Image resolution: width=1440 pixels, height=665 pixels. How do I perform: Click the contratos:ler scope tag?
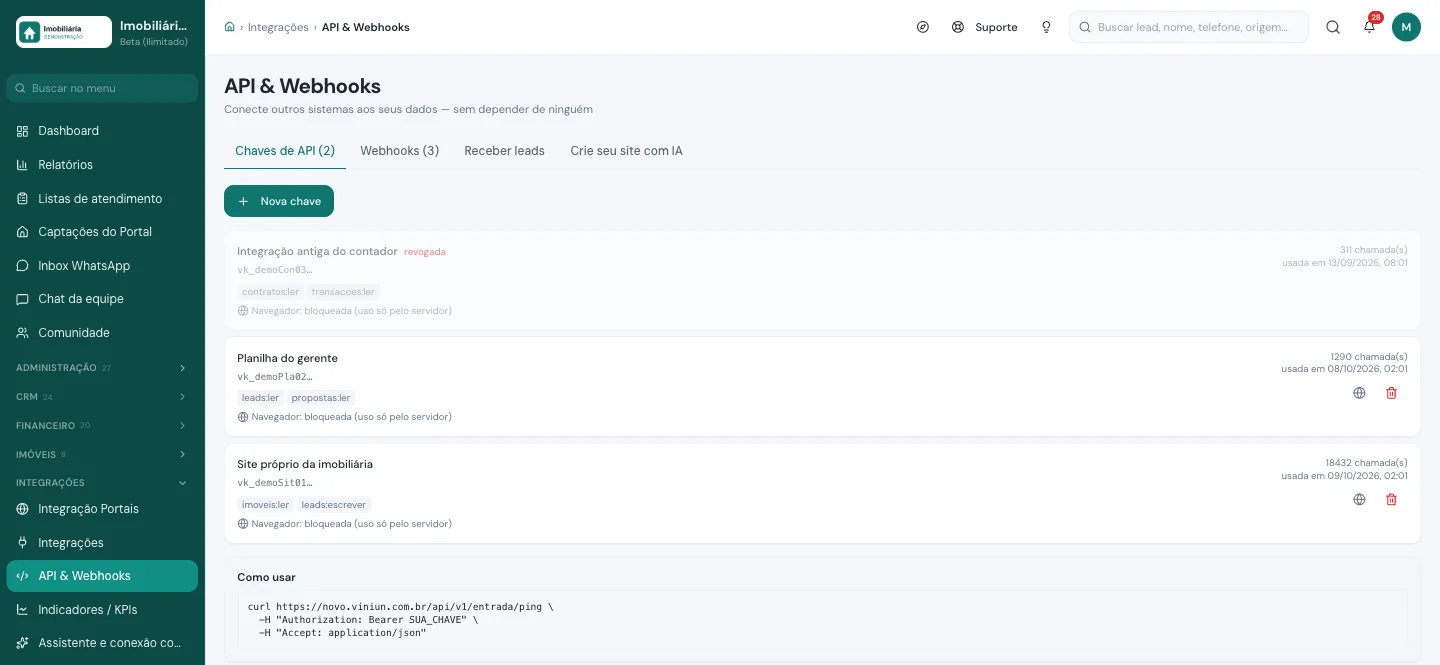[270, 292]
